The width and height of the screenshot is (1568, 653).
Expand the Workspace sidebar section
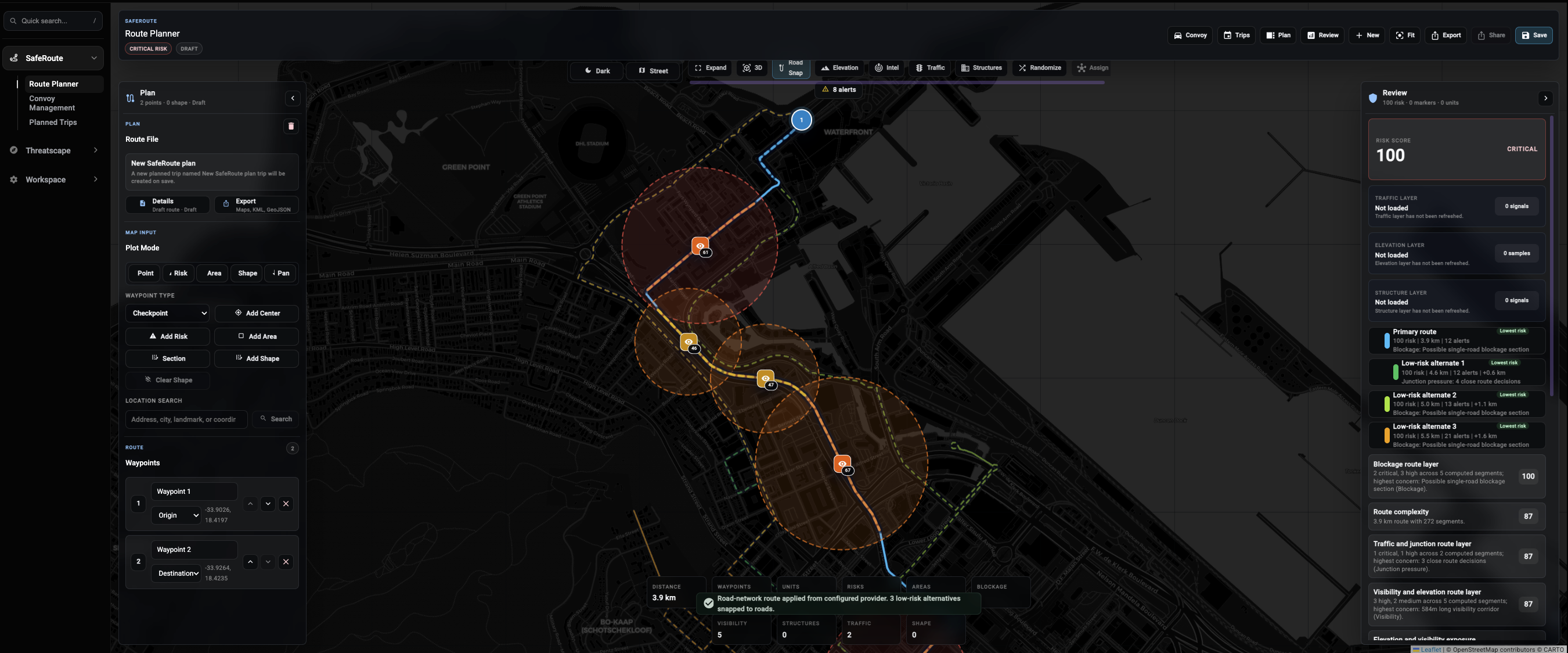[53, 180]
